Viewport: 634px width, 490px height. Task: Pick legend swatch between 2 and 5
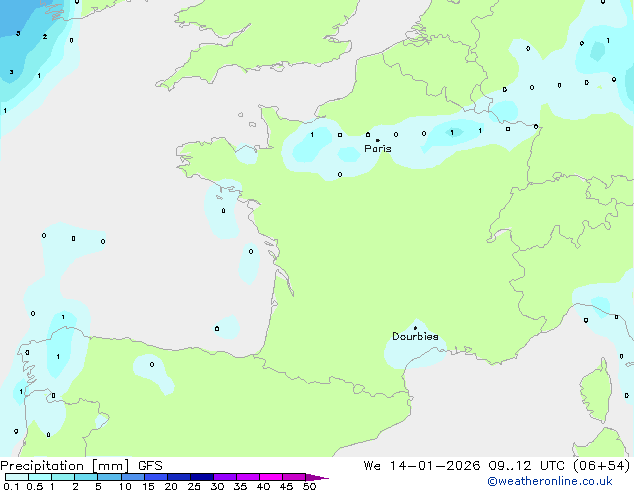86,478
